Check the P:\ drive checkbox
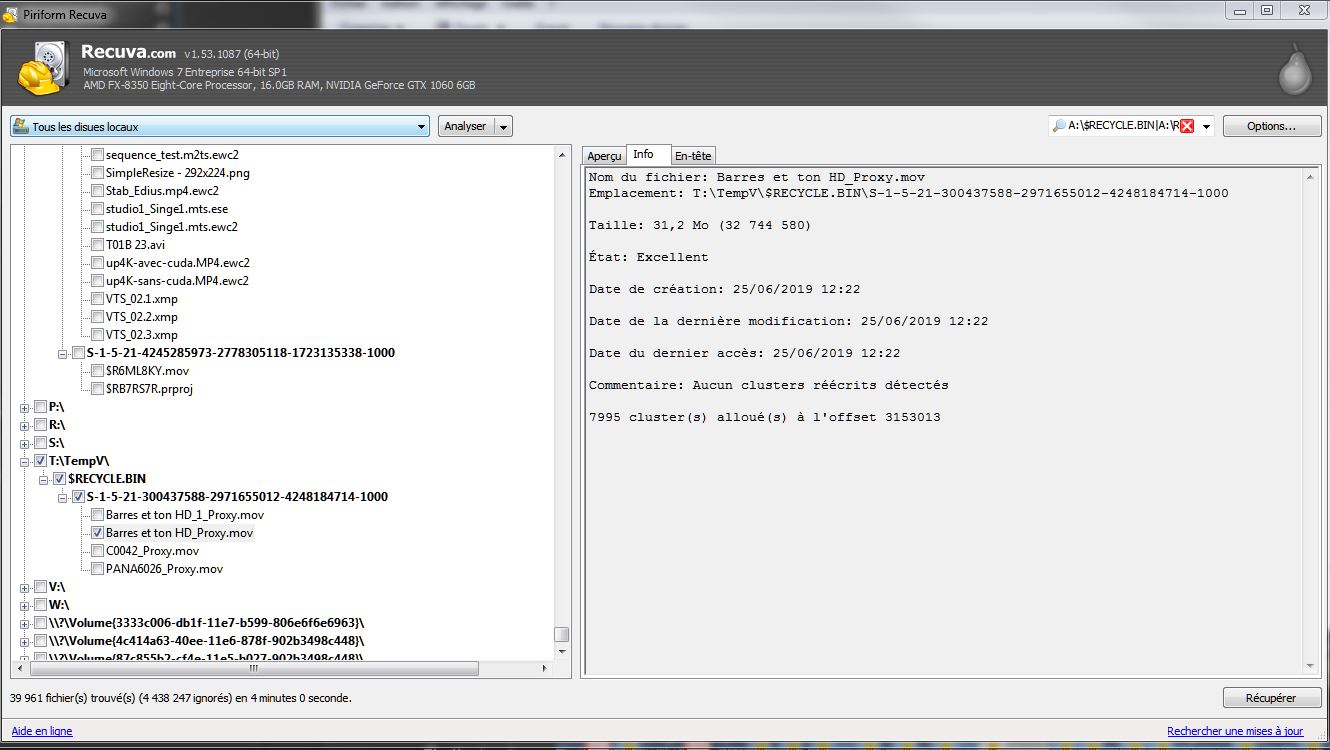The width and height of the screenshot is (1330, 750). click(40, 407)
